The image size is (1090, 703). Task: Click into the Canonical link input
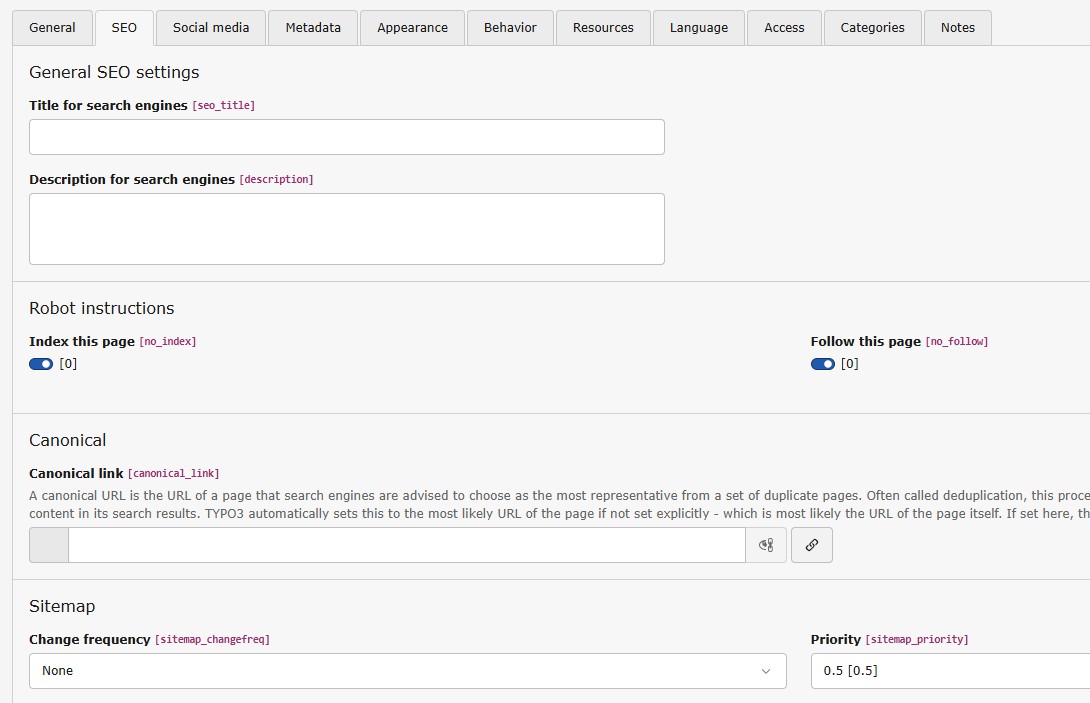[x=406, y=545]
